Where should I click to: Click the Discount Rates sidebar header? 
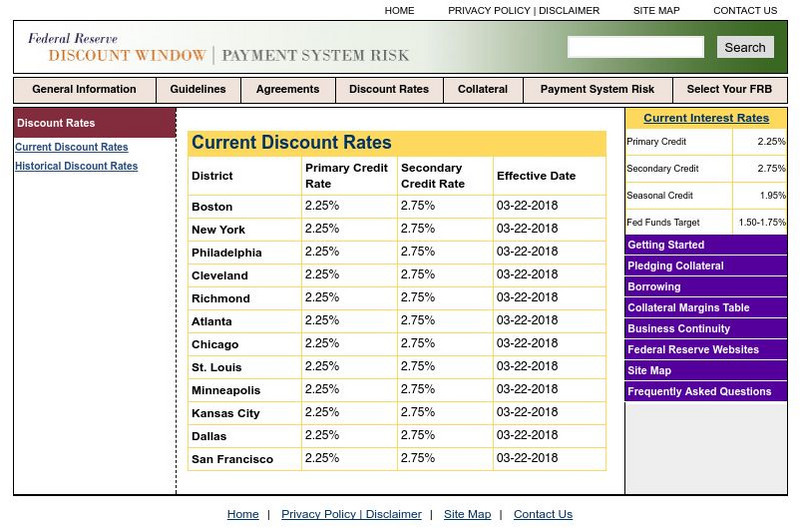(x=95, y=123)
